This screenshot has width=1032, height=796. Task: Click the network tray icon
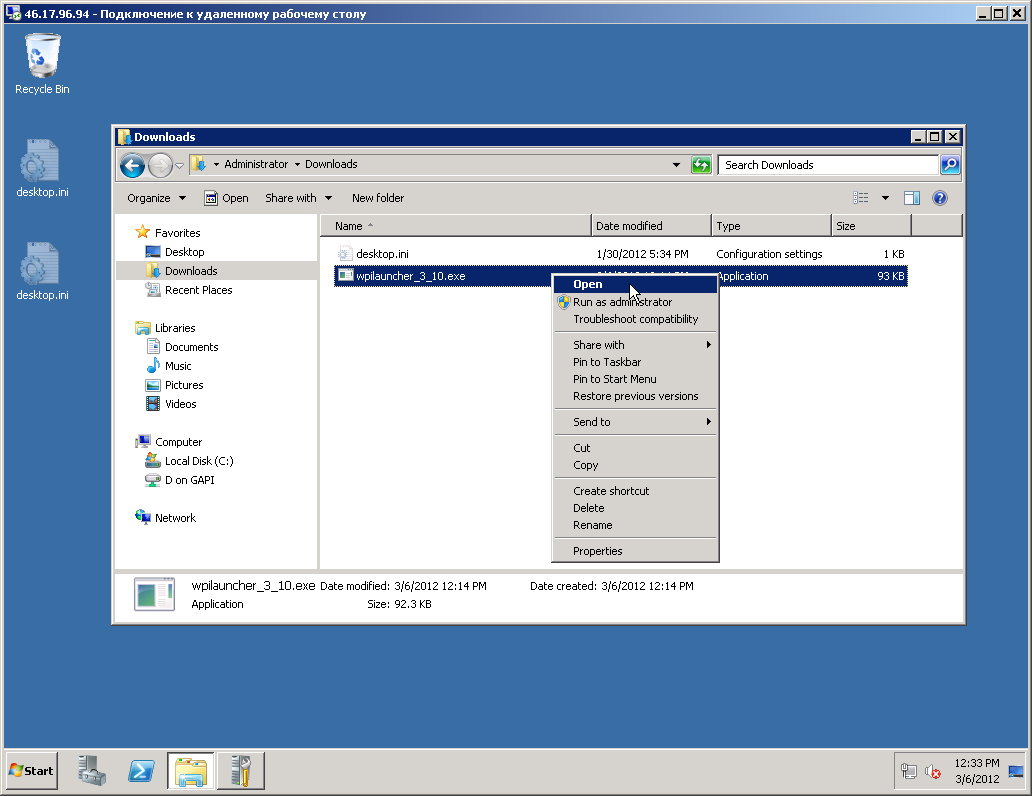(909, 771)
